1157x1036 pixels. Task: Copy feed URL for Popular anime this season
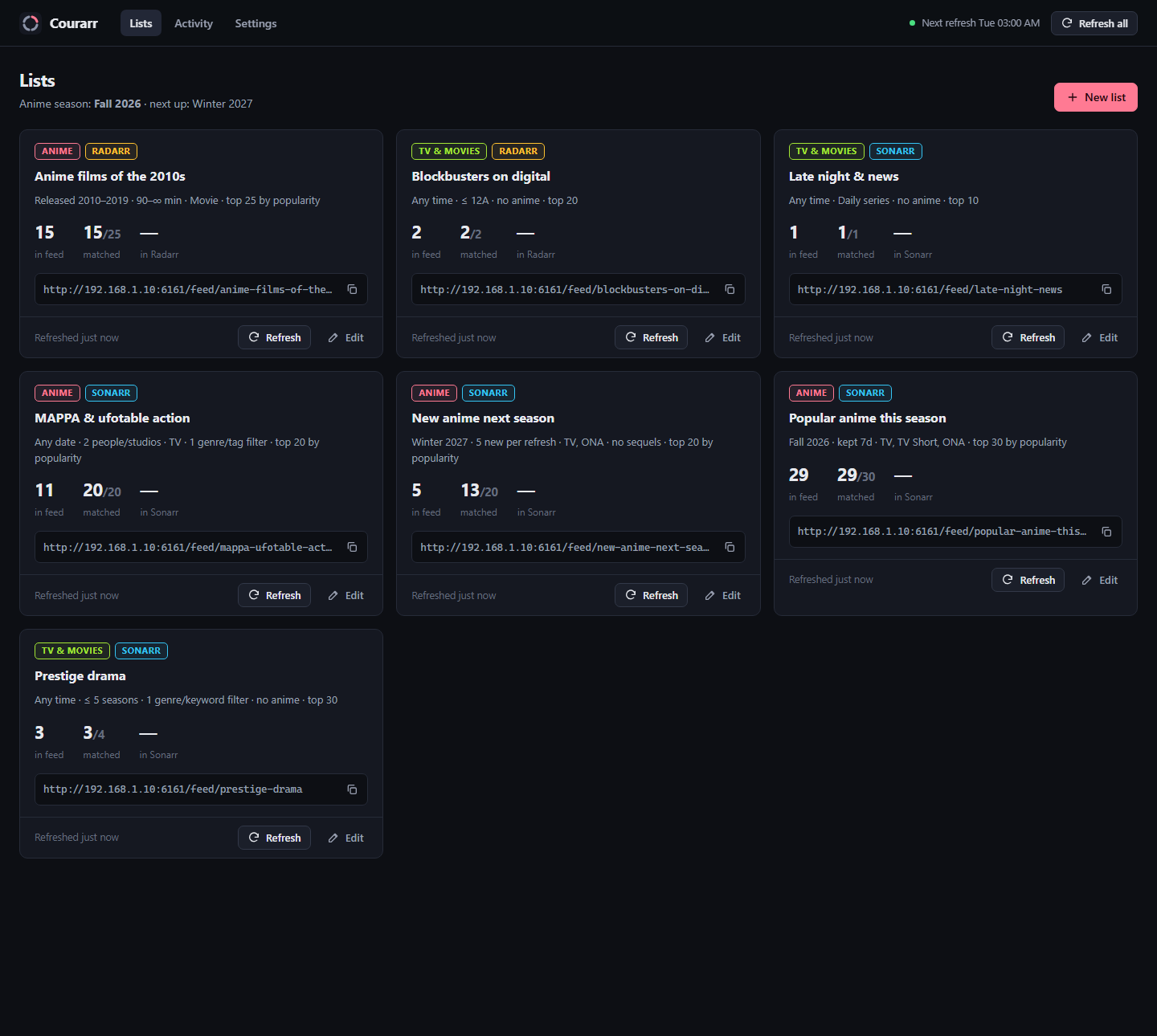point(1106,532)
